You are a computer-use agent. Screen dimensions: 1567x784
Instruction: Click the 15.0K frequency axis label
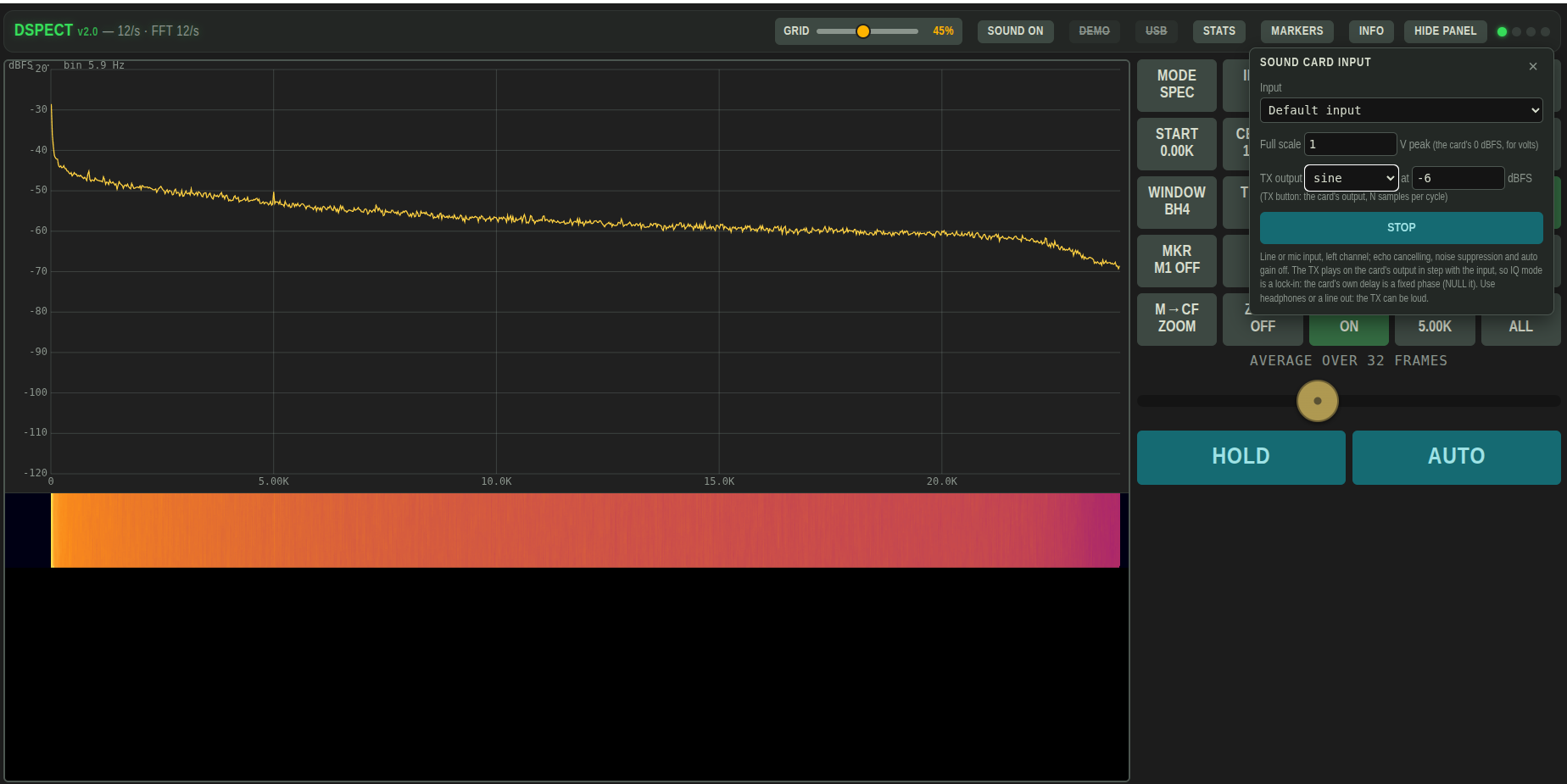coord(719,481)
